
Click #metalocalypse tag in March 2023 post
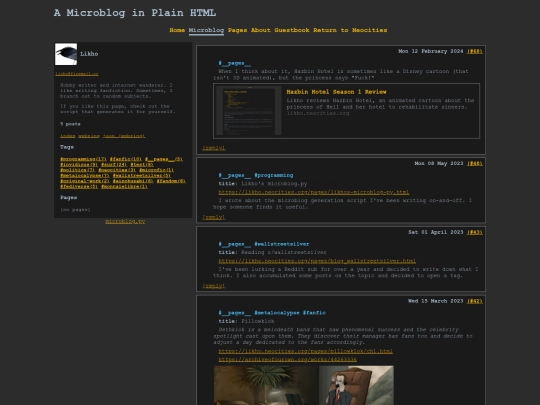(277, 313)
